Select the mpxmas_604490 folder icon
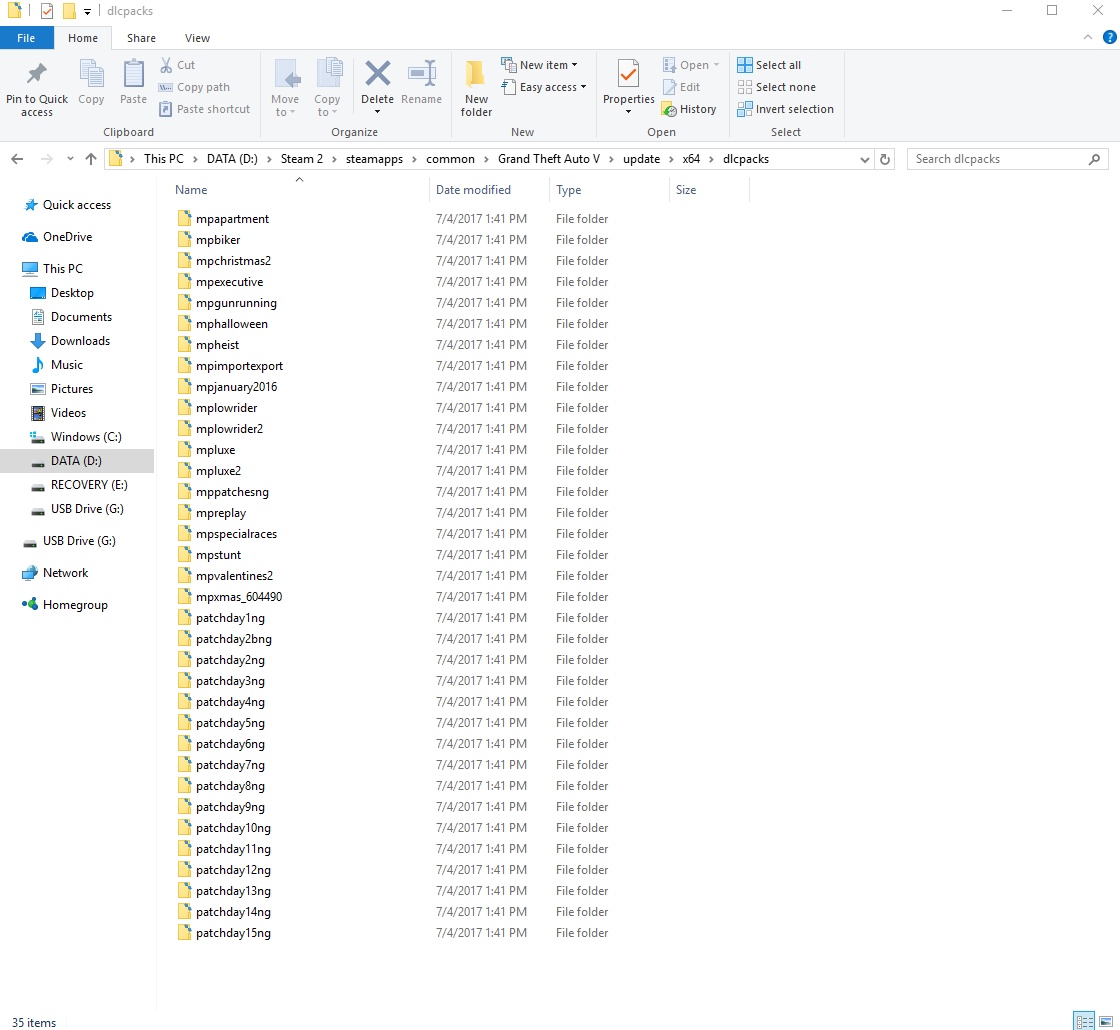The height and width of the screenshot is (1030, 1120). 184,596
